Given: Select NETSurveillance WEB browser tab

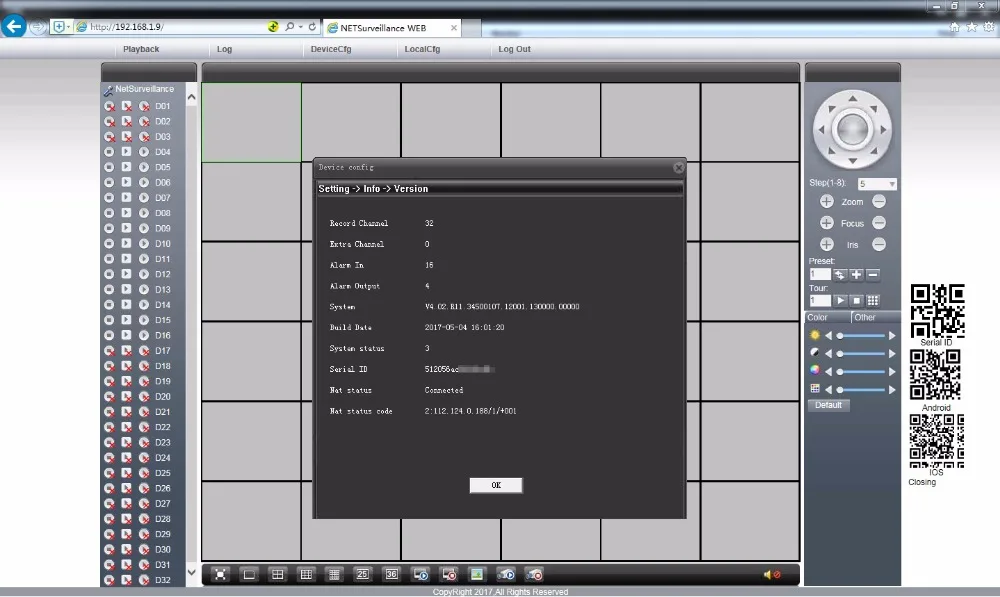Looking at the screenshot, I should [392, 28].
